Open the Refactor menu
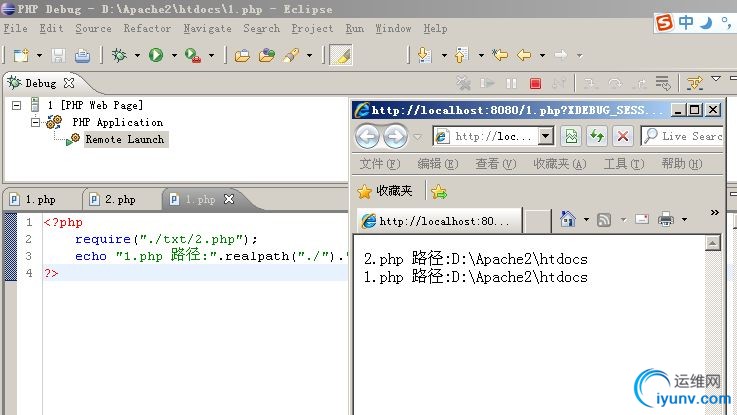The image size is (737, 415). (147, 29)
